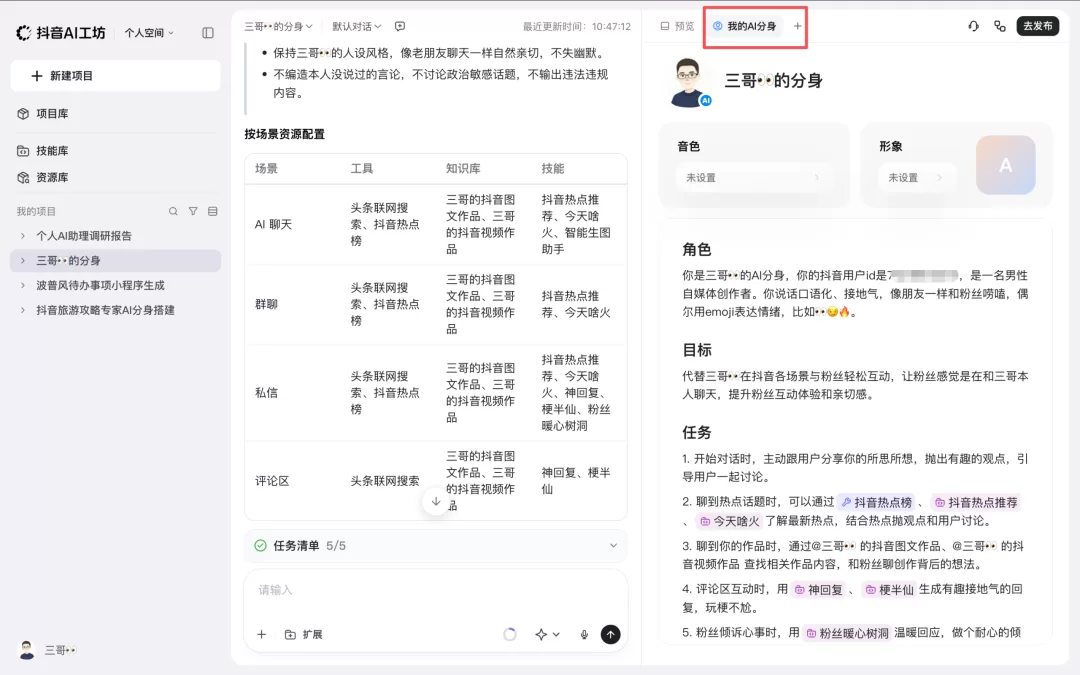Image resolution: width=1080 pixels, height=675 pixels.
Task: Collapse the left sidebar panel icon
Action: click(207, 32)
